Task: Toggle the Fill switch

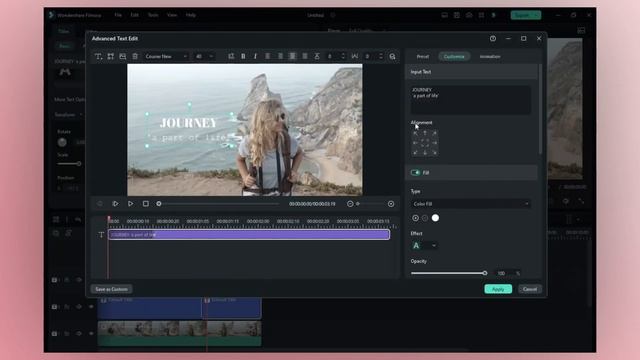Action: click(416, 173)
